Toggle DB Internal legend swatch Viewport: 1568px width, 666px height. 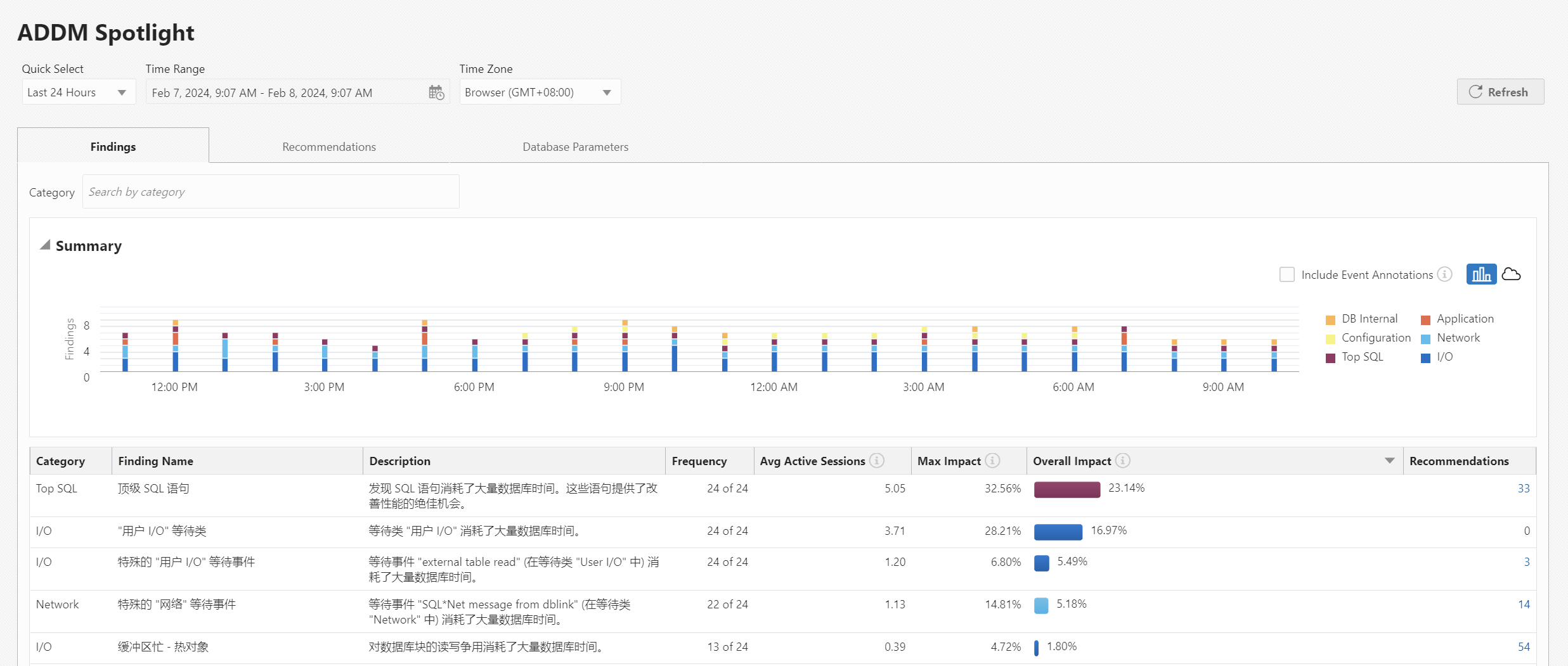click(x=1330, y=319)
